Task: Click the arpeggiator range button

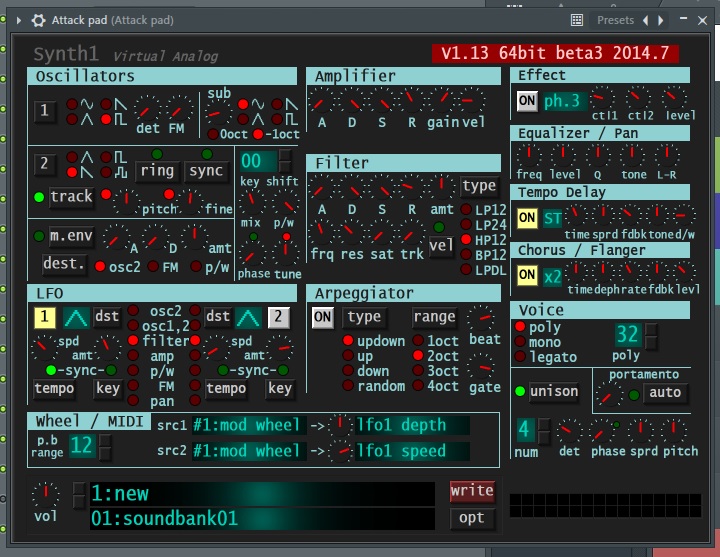Action: (x=434, y=317)
